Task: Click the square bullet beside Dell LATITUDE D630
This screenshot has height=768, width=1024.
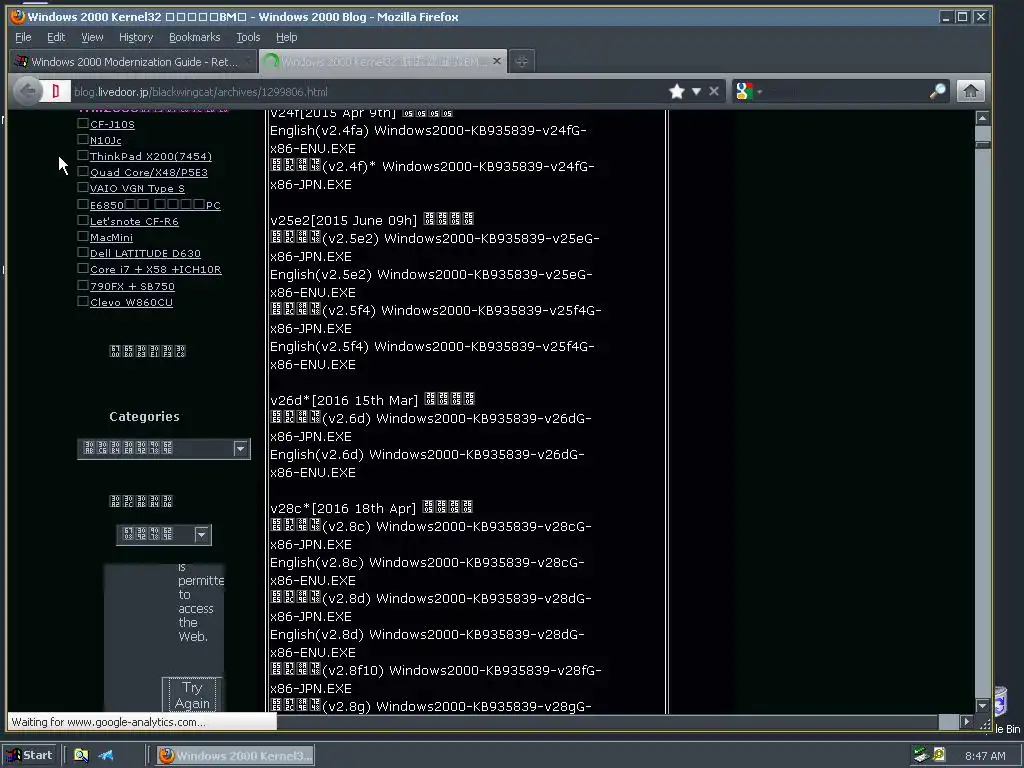Action: 83,252
